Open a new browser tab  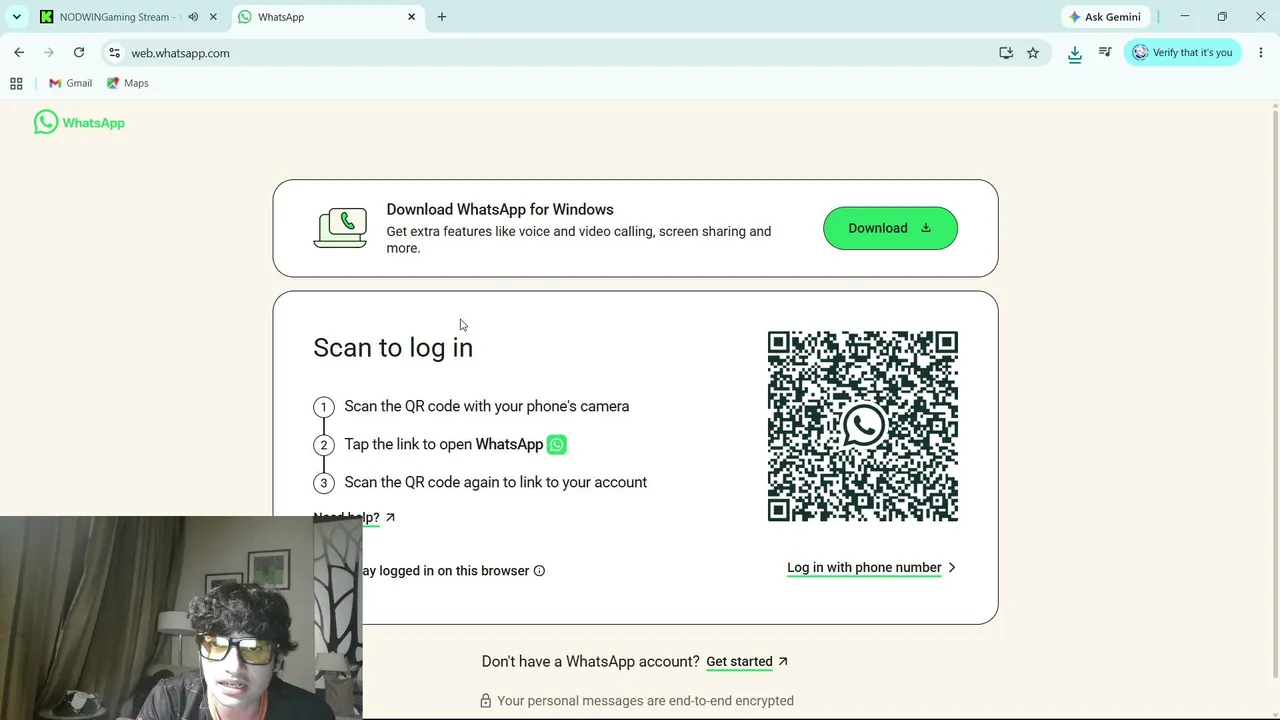[x=442, y=17]
